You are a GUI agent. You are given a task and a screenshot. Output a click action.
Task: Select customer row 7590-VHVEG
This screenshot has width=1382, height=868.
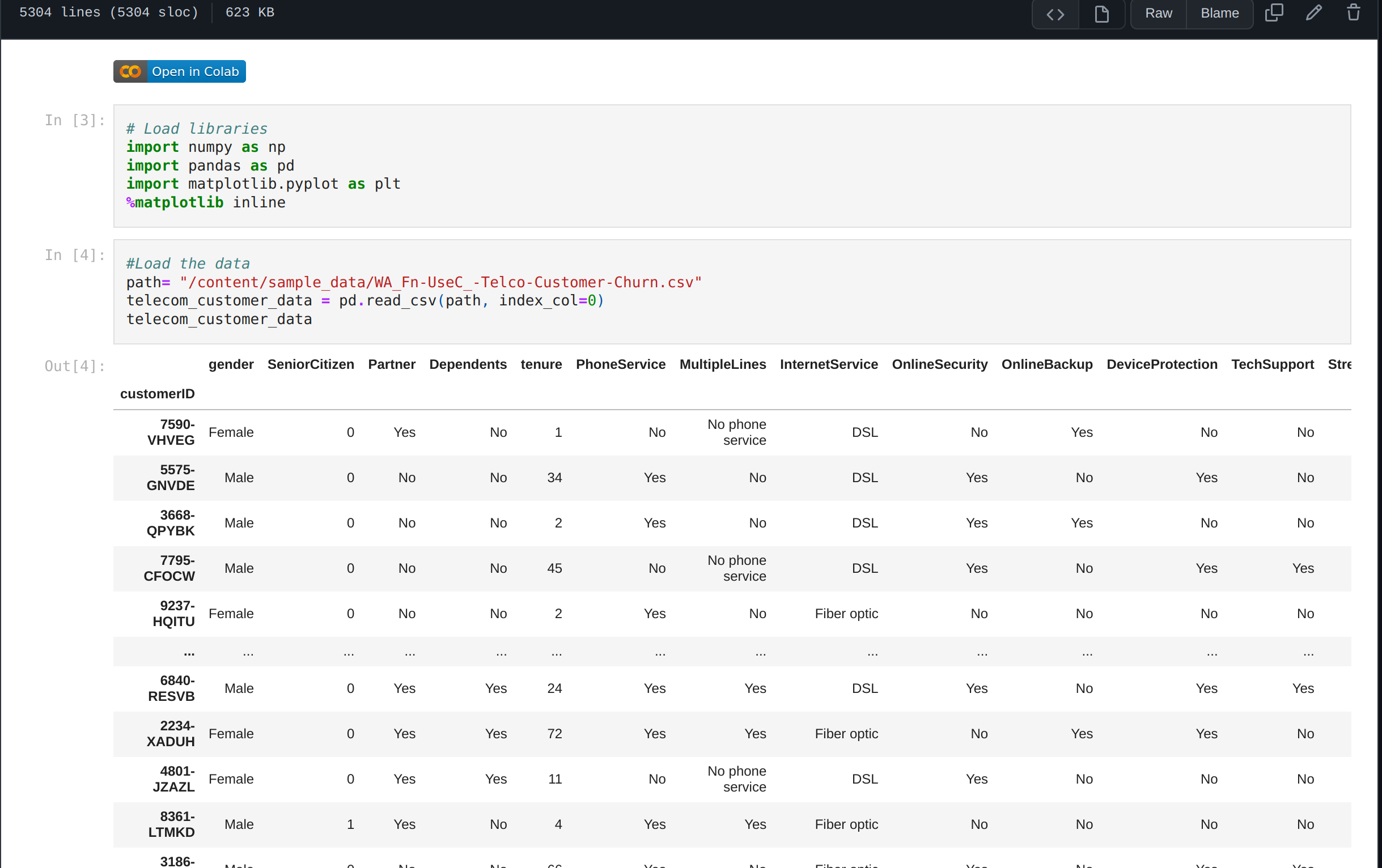[x=732, y=432]
